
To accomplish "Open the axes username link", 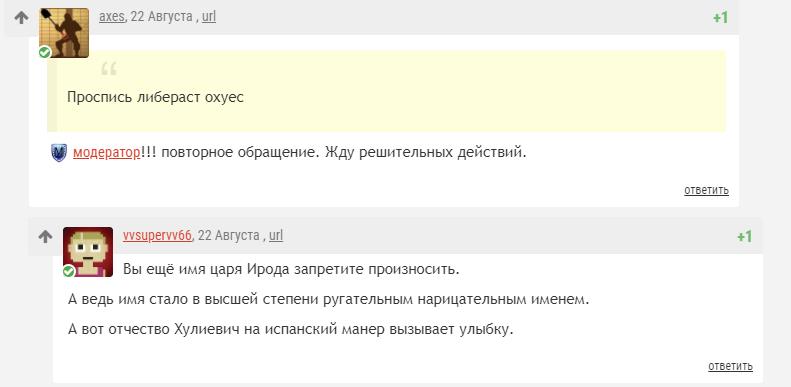I will coord(111,17).
